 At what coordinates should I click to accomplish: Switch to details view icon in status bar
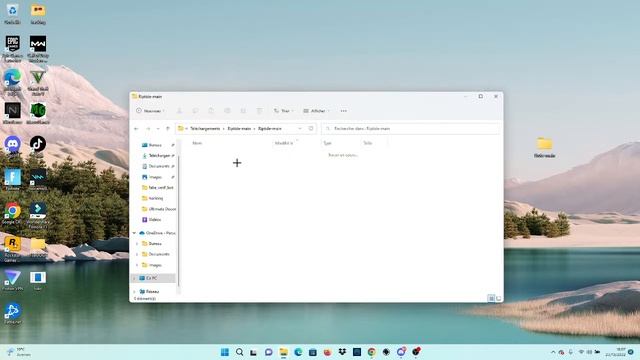(491, 298)
